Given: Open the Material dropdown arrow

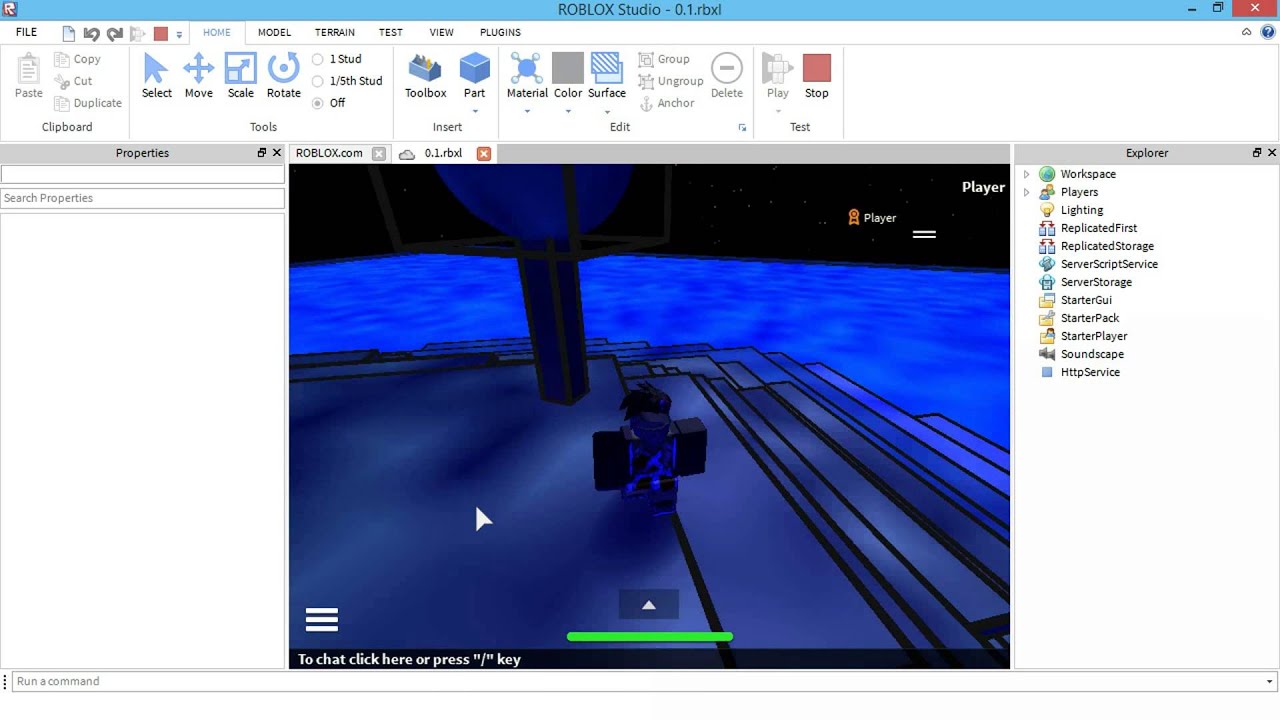Looking at the screenshot, I should [527, 111].
